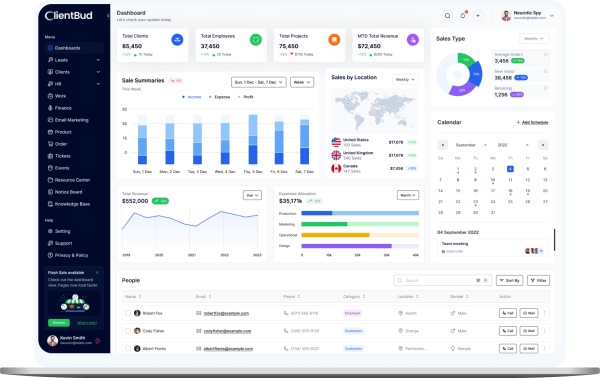Tick the checkbox for Albert Flores

pos(128,349)
